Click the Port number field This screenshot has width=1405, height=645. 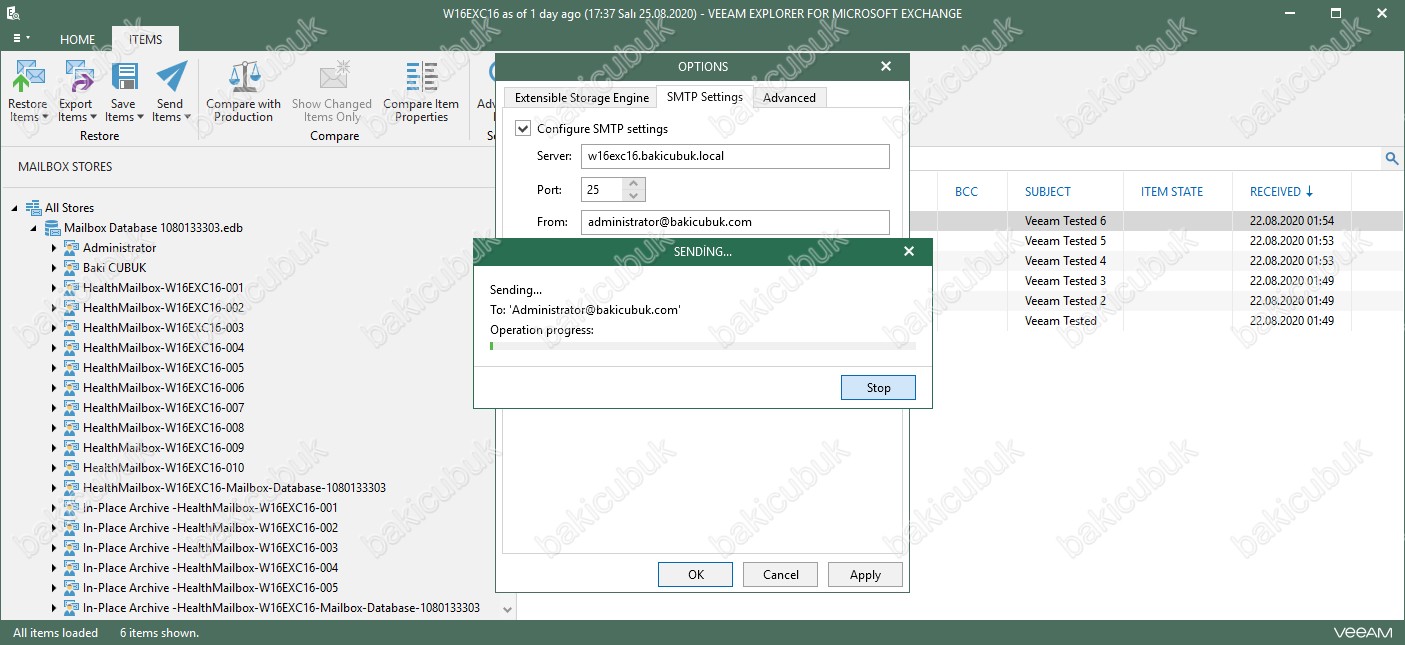pyautogui.click(x=602, y=189)
